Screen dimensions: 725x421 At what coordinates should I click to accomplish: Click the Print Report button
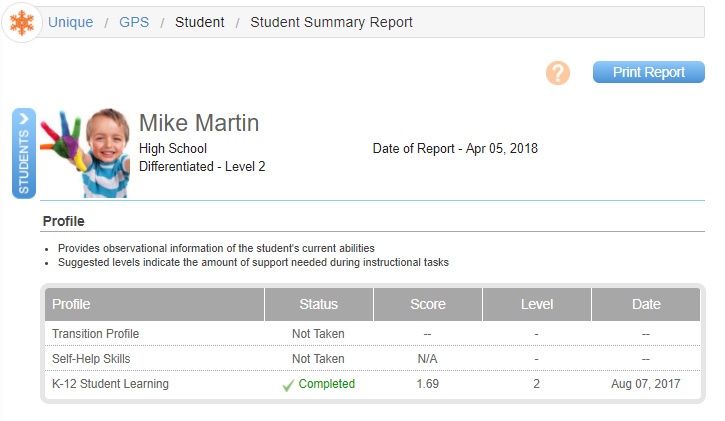[649, 72]
